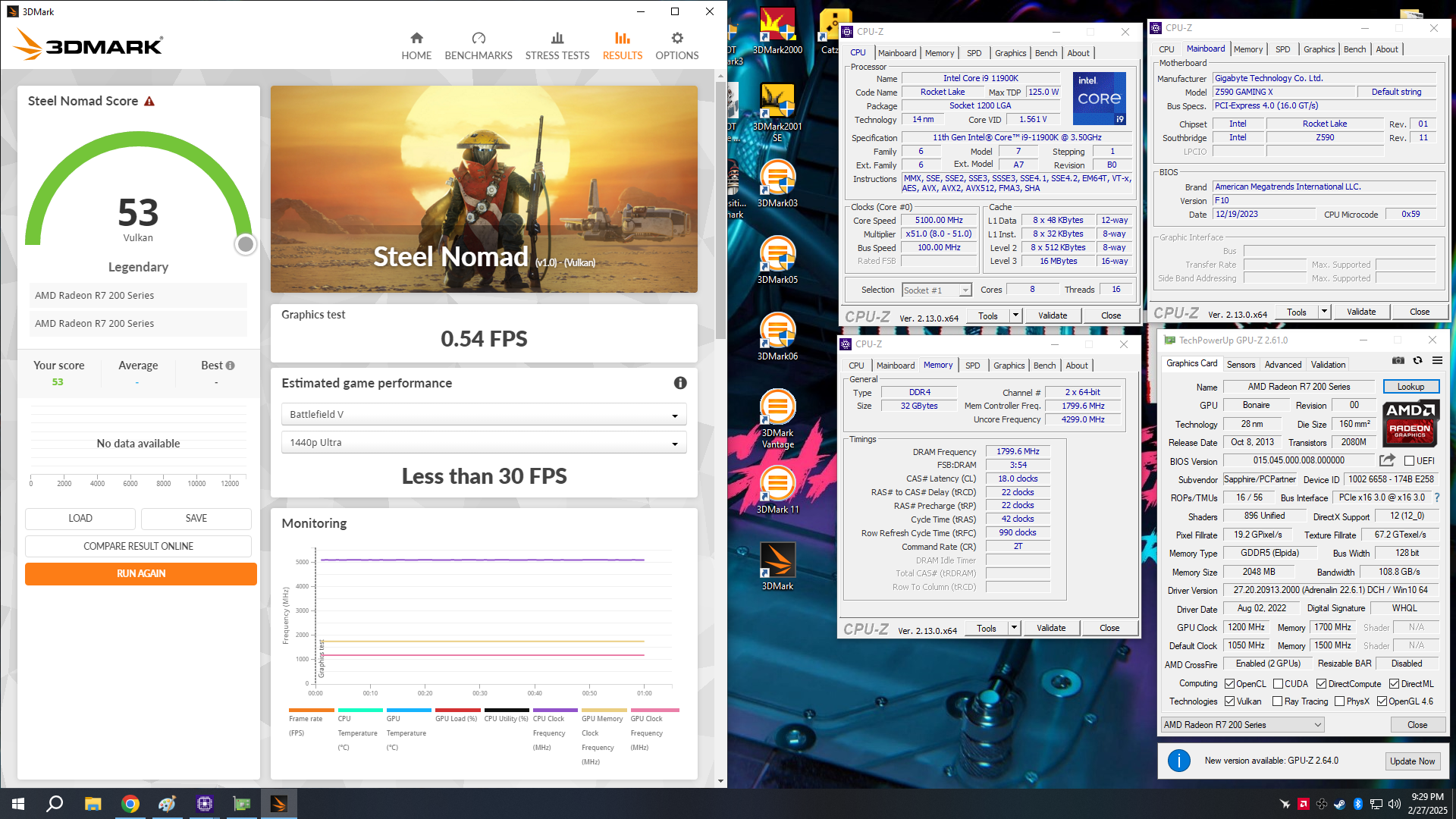
Task: Open Graphics tab in CPU-Z Memory window
Action: tap(1009, 366)
